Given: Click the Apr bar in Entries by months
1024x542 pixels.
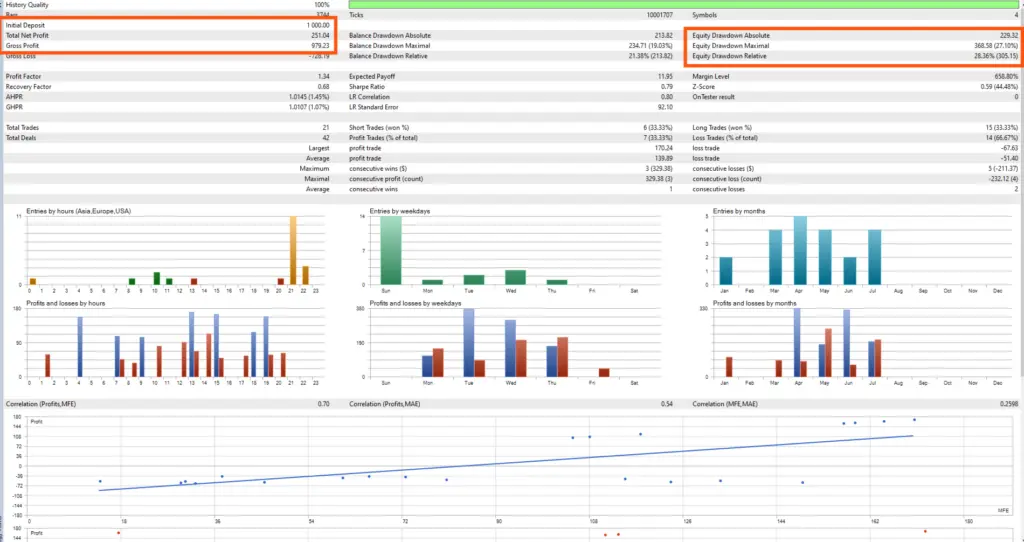Looking at the screenshot, I should click(x=800, y=250).
